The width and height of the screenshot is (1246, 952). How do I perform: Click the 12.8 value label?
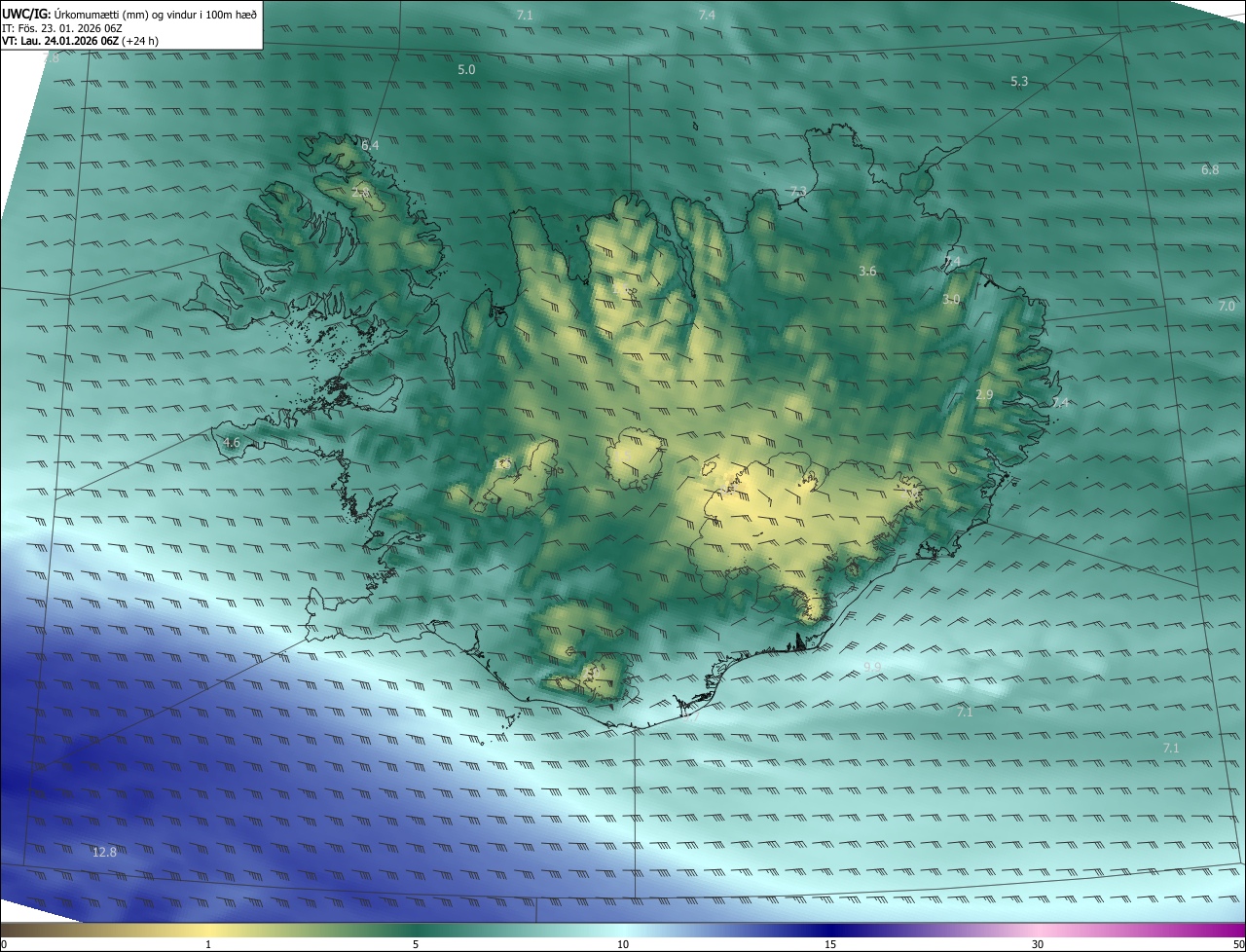point(104,853)
